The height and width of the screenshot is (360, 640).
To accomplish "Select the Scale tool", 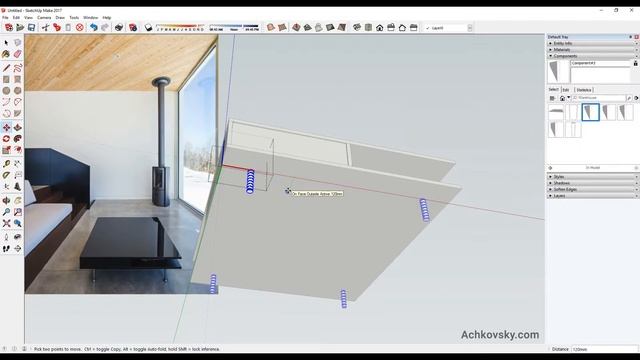I will [6, 151].
